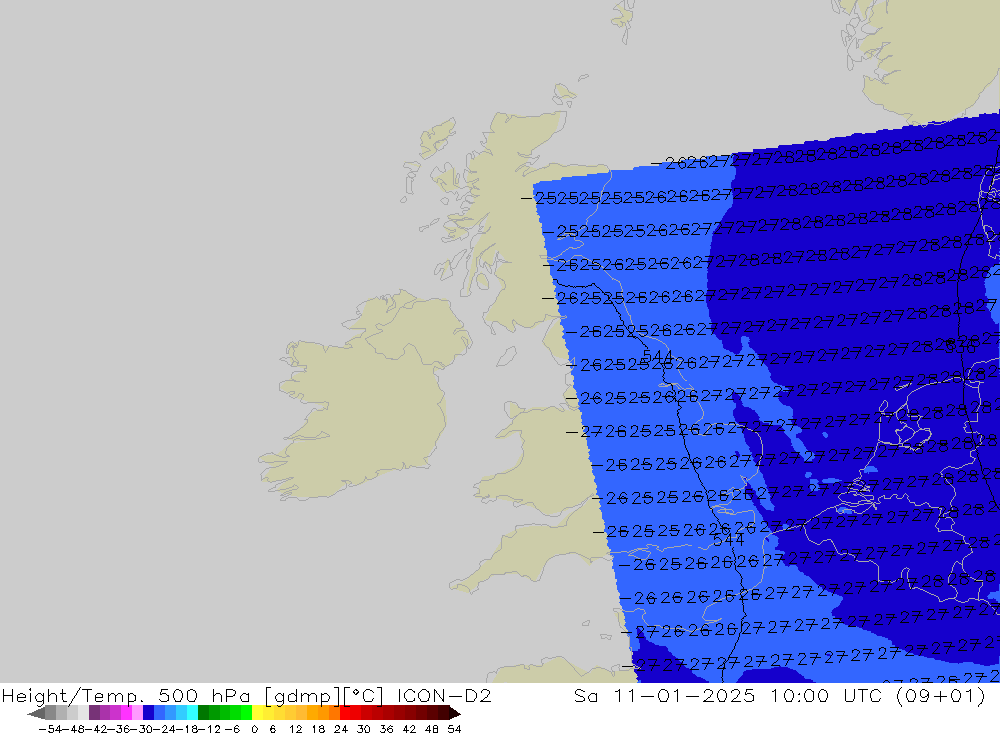Click the '-54' legend tick label
1000x733 pixels.
tap(51, 729)
